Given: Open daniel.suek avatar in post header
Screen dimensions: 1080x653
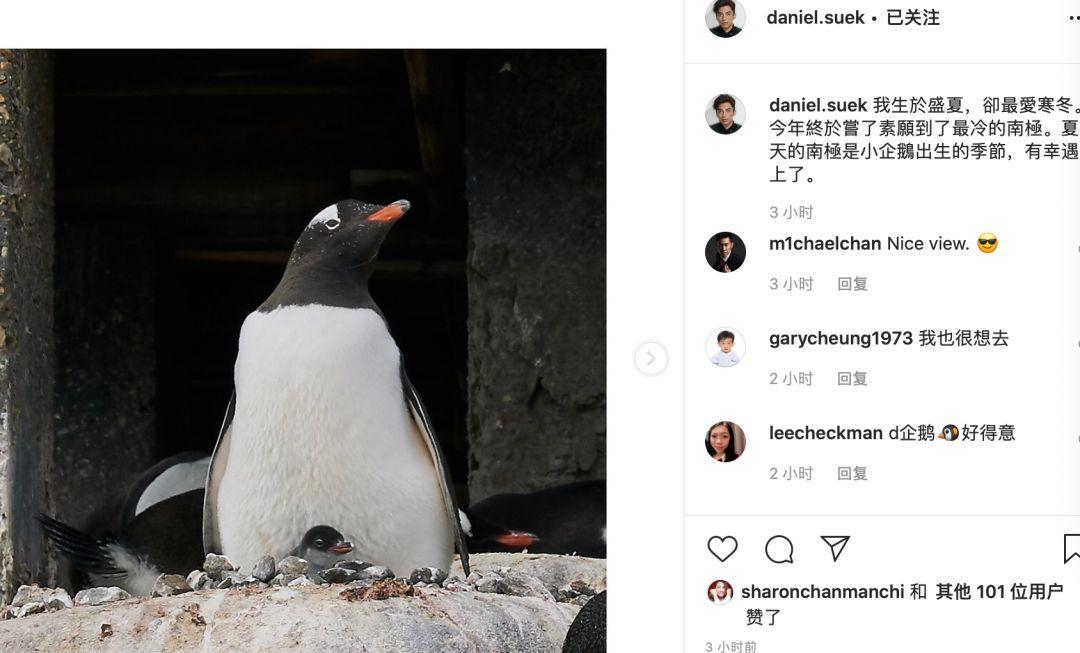Looking at the screenshot, I should pos(725,17).
